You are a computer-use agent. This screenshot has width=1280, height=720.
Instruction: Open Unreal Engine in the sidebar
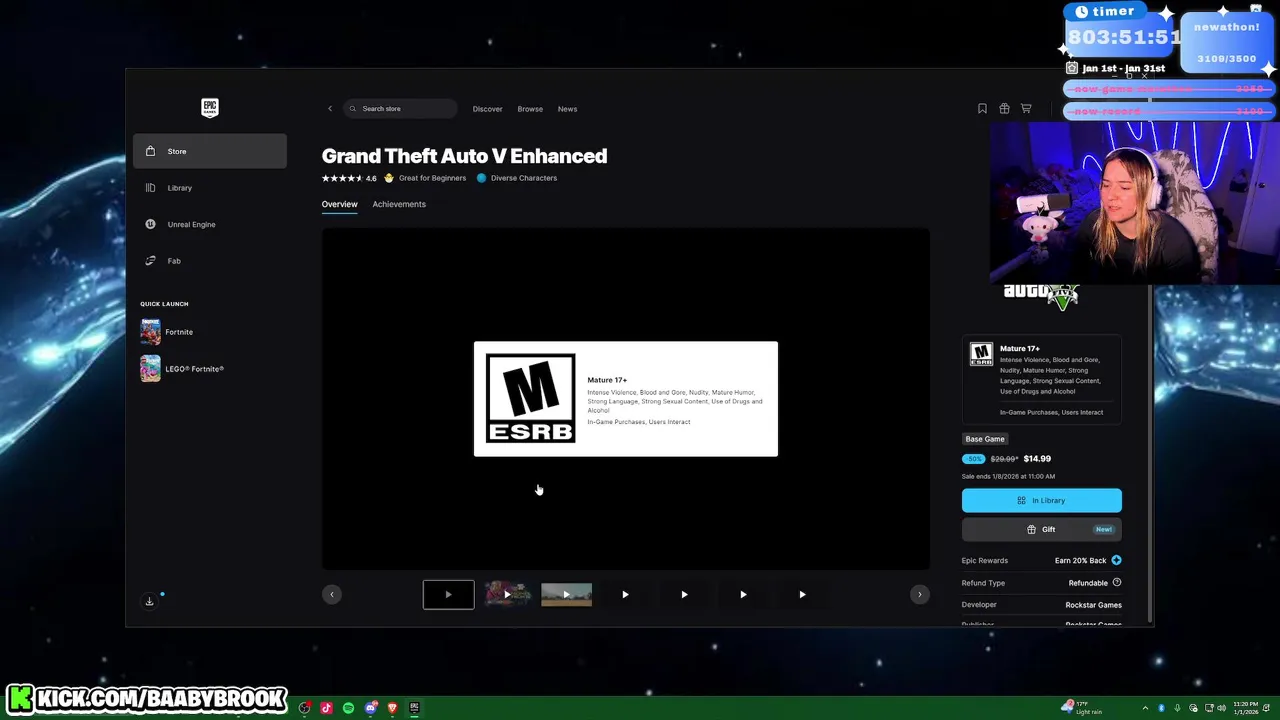tap(210, 224)
